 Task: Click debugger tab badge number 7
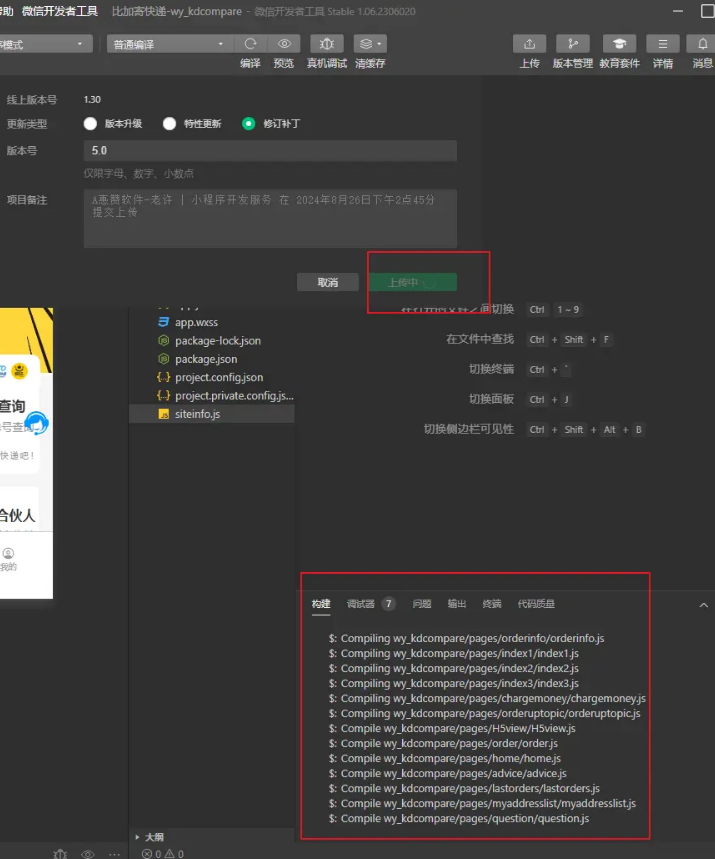coord(388,604)
